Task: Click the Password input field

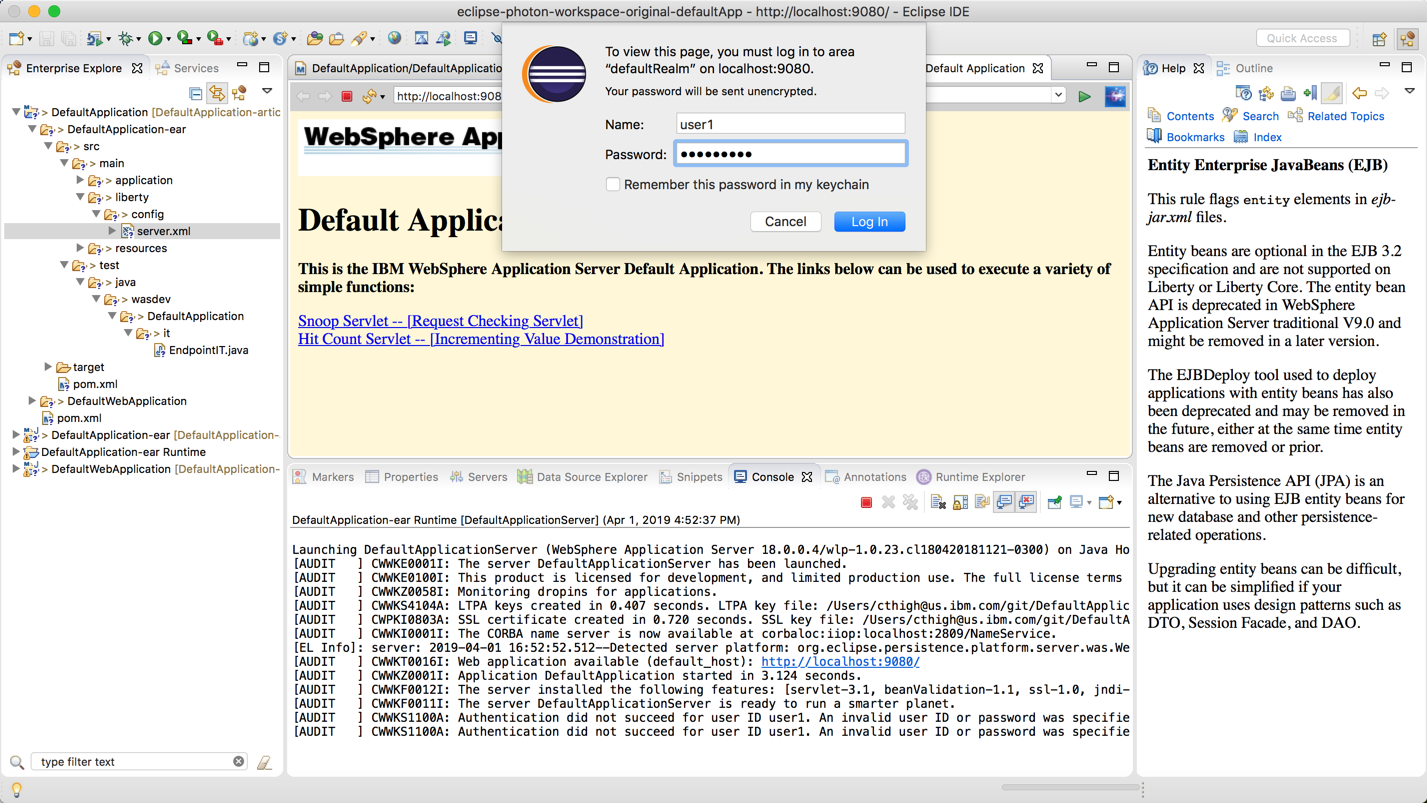Action: pos(790,154)
